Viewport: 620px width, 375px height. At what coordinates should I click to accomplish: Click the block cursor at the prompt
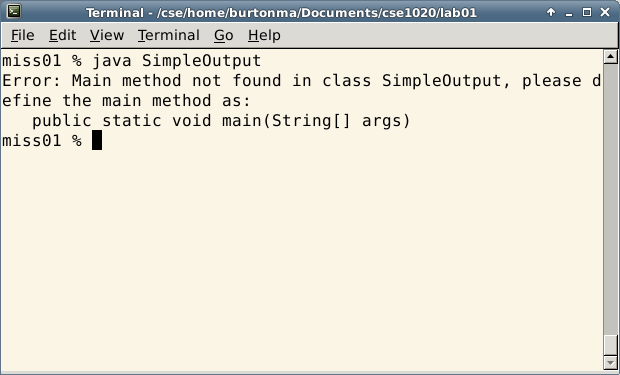coord(97,140)
